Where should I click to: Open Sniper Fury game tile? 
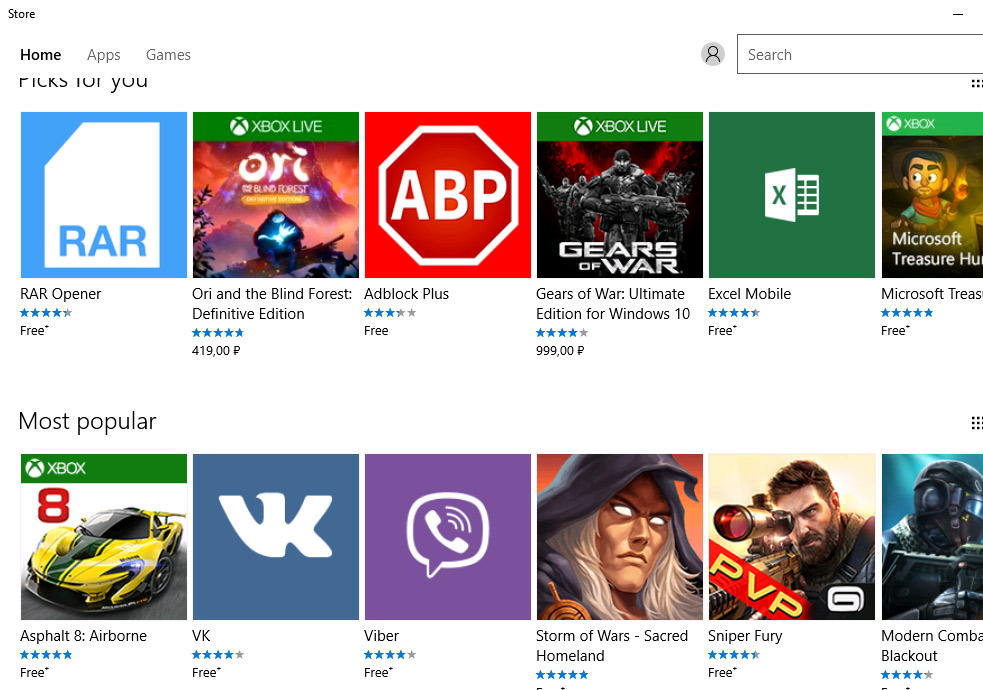(792, 537)
